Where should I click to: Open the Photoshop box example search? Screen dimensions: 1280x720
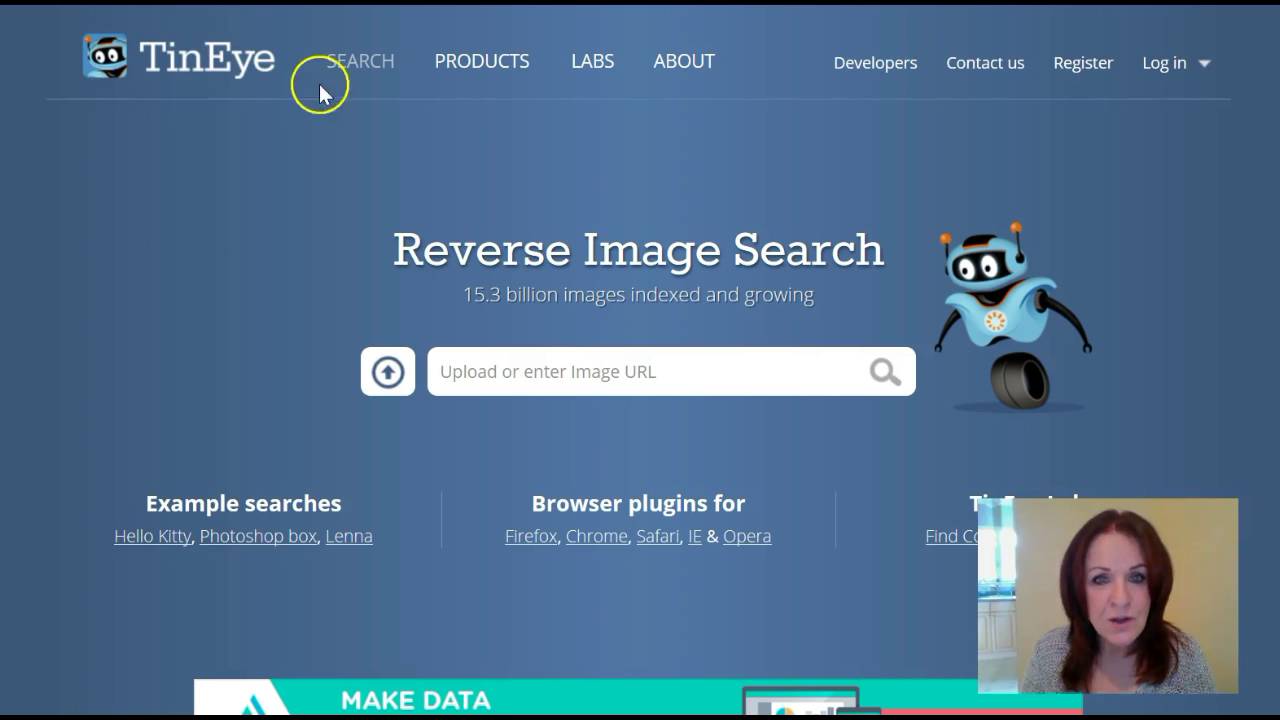pos(258,536)
